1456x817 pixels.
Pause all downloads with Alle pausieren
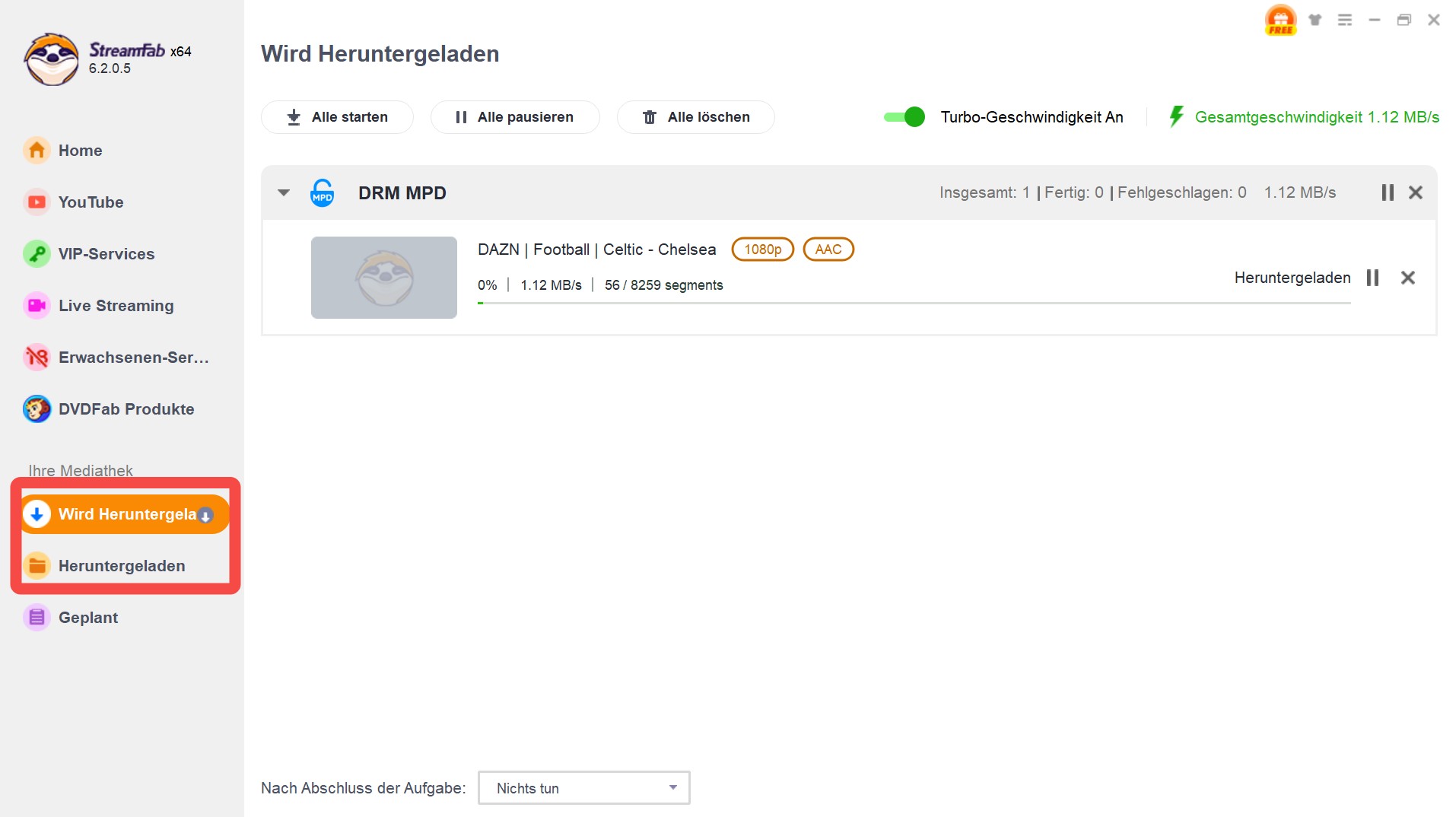click(515, 117)
